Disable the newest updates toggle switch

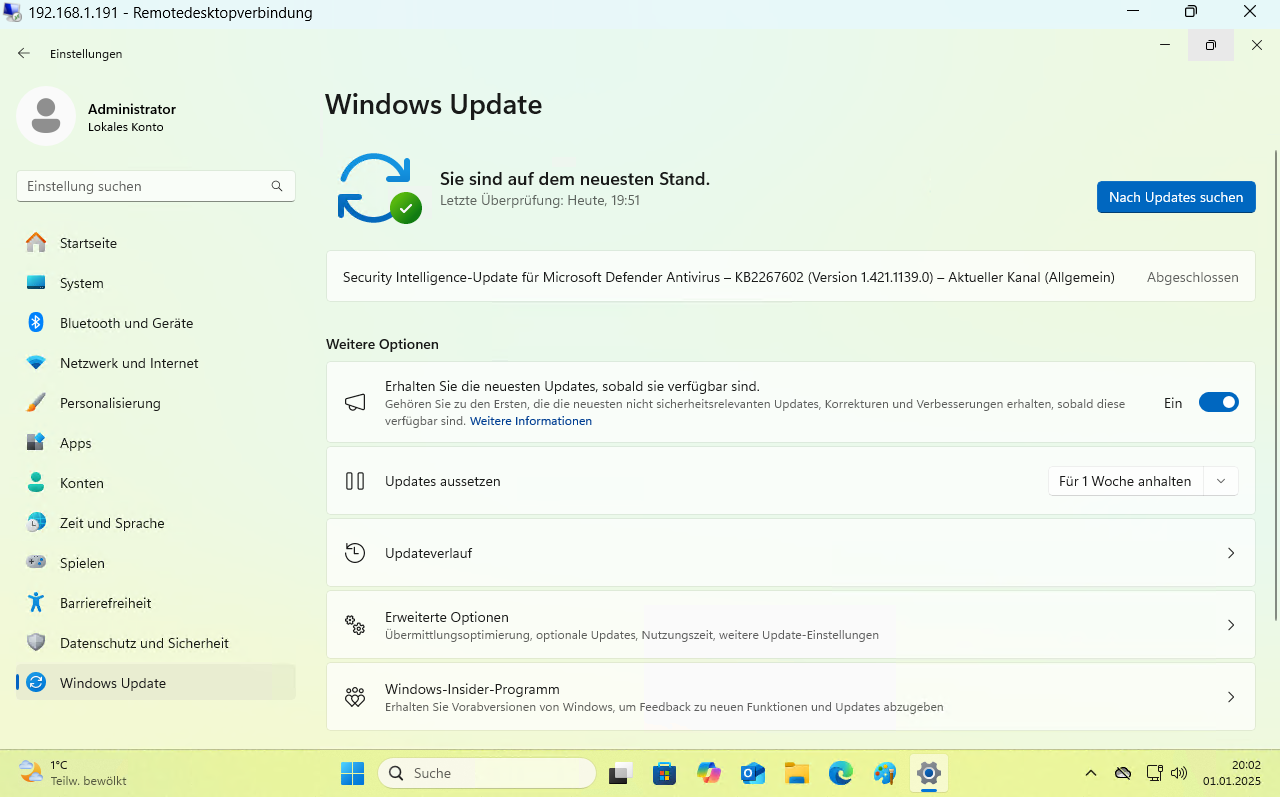1218,403
